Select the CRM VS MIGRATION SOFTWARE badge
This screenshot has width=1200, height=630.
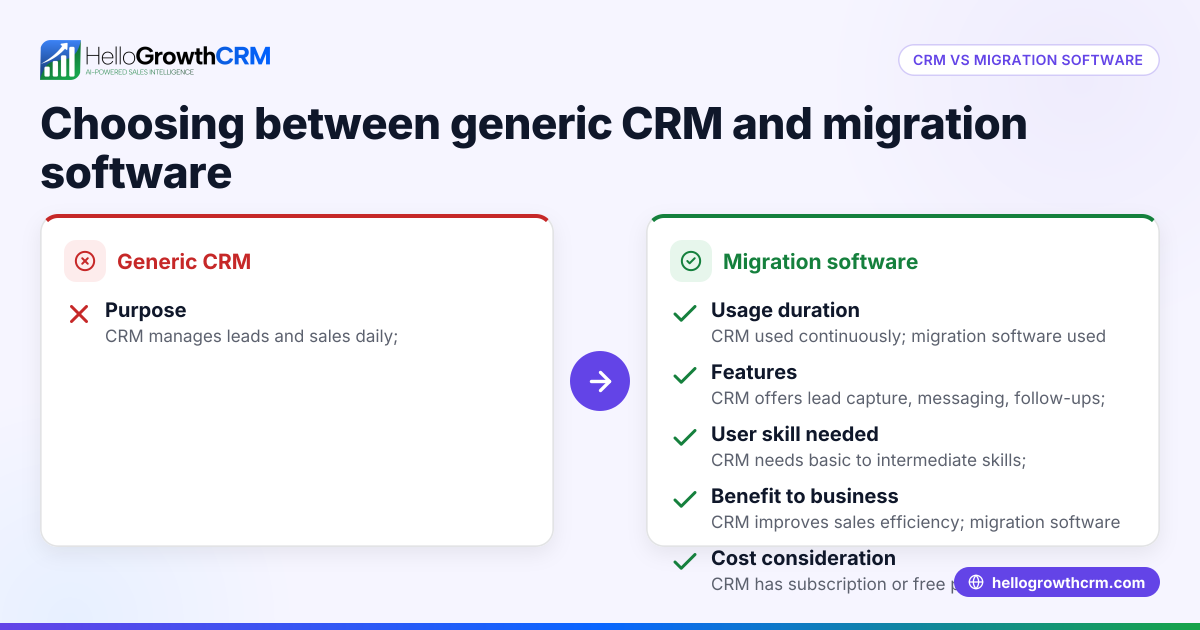[x=1028, y=60]
